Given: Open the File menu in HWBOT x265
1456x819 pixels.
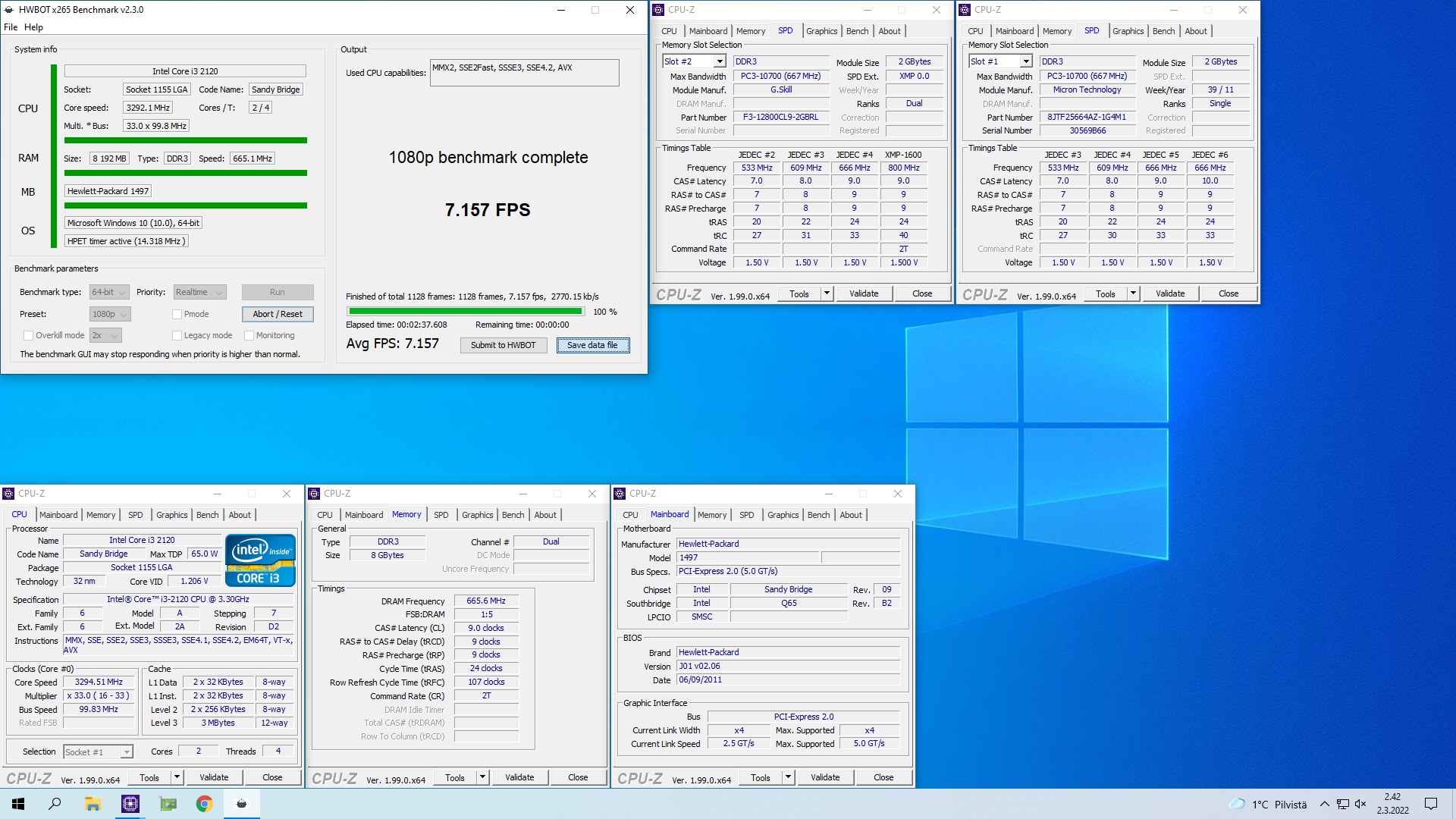Looking at the screenshot, I should [11, 27].
